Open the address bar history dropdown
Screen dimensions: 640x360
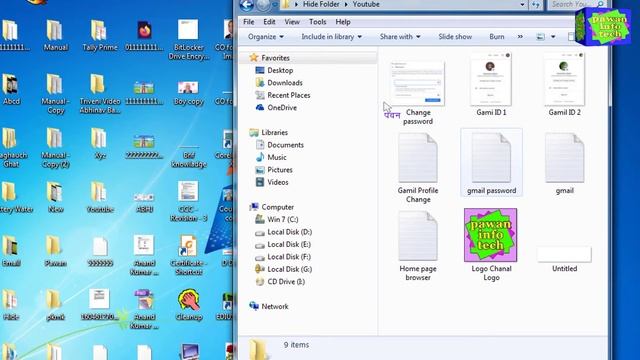522,4
